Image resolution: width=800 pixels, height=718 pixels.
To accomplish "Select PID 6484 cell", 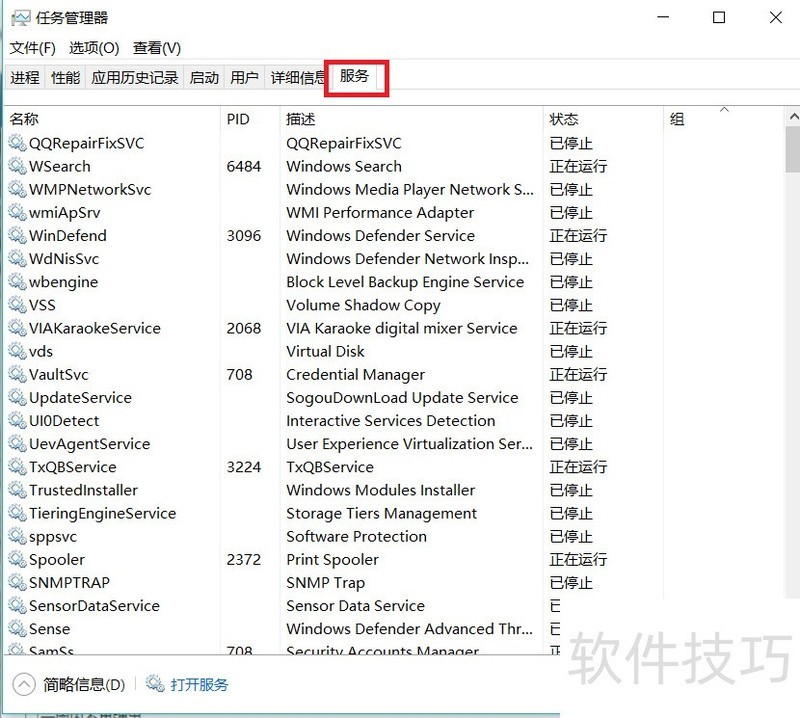I will pos(244,166).
